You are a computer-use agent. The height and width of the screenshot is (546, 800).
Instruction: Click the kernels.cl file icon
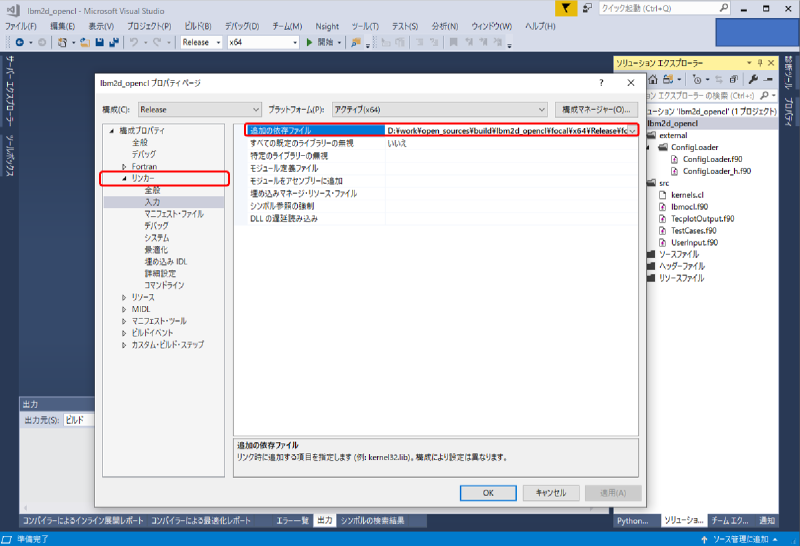click(x=662, y=195)
